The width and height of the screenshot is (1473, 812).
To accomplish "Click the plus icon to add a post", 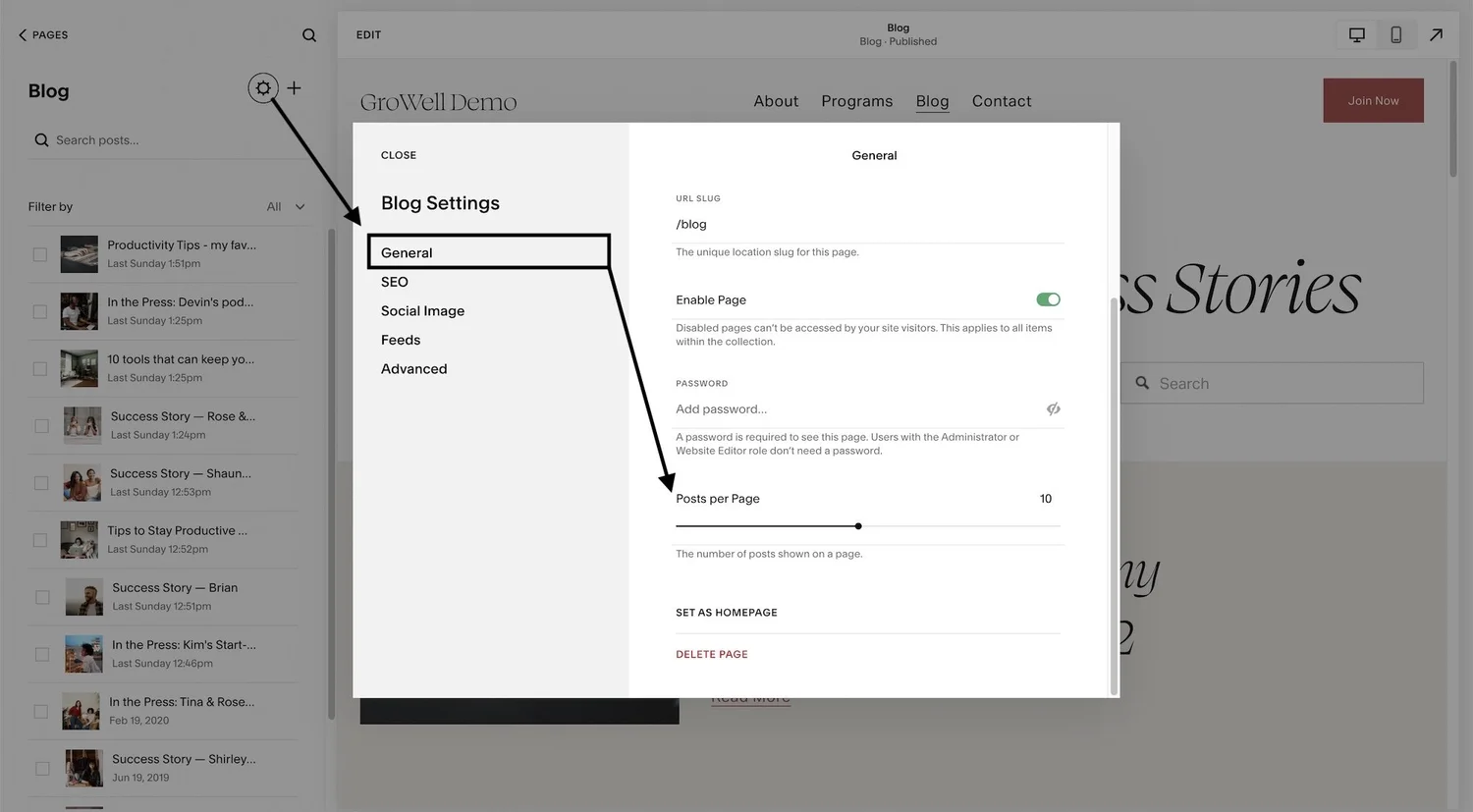I will coord(294,87).
